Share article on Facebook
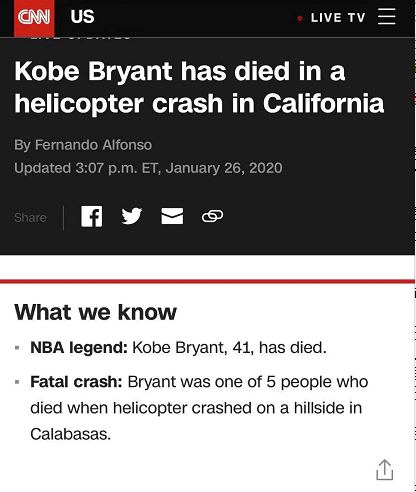 coord(92,216)
